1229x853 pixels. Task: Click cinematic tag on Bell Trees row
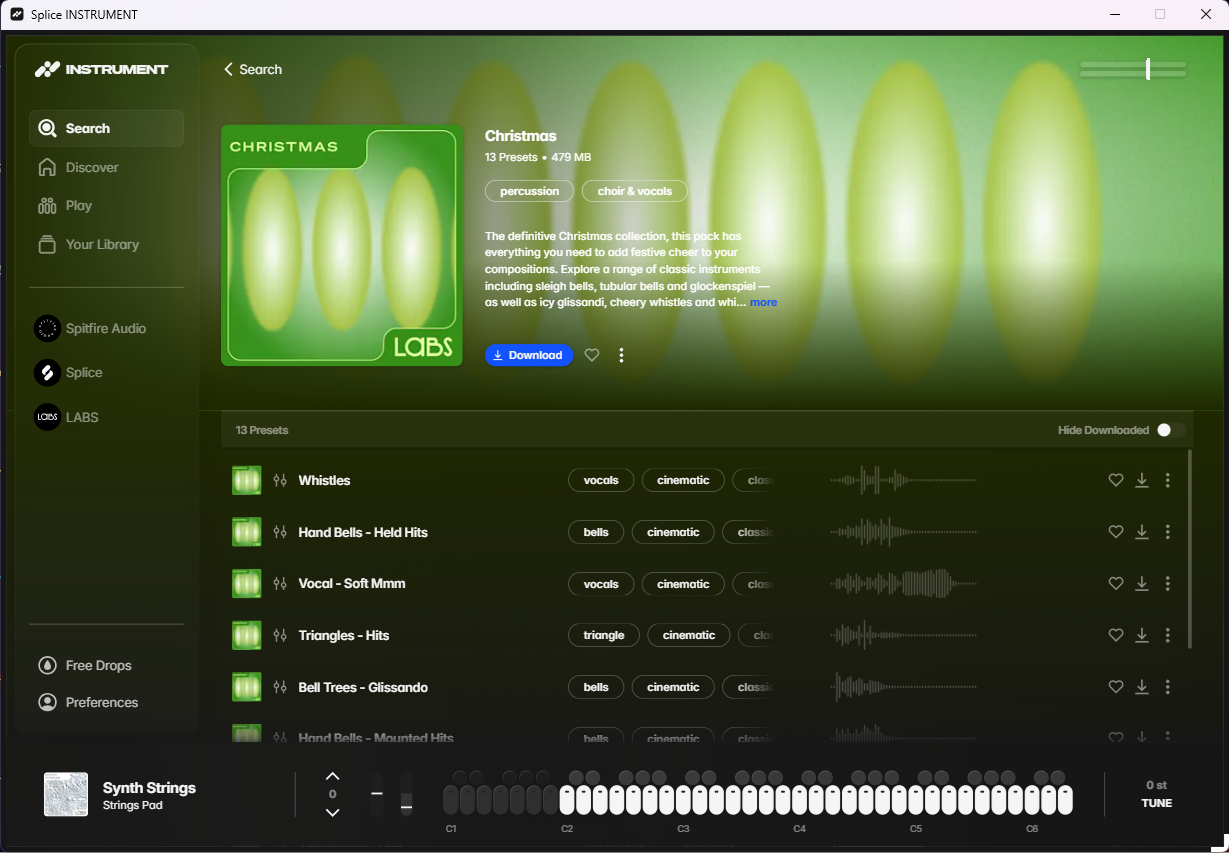click(673, 687)
